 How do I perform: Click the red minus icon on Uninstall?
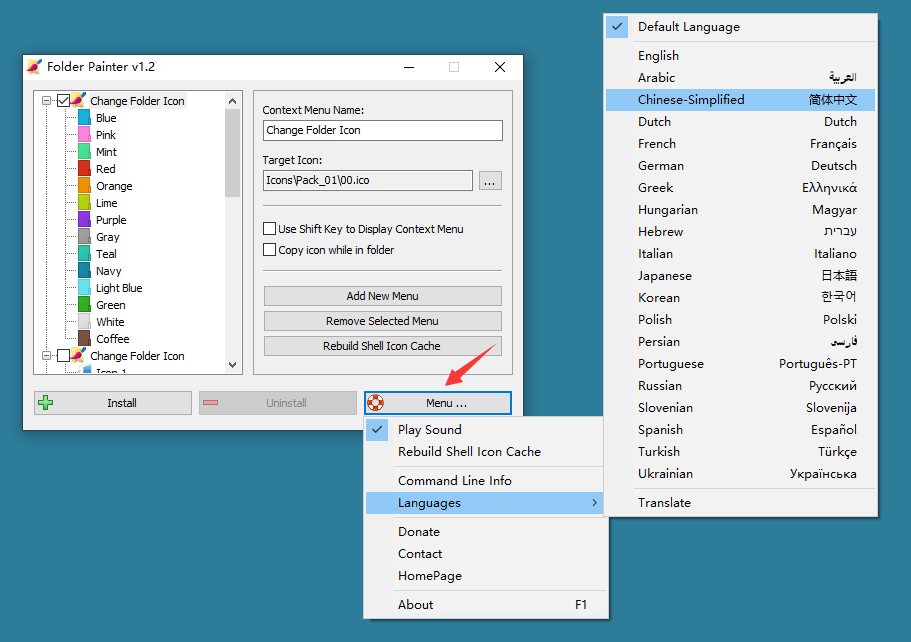[212, 403]
